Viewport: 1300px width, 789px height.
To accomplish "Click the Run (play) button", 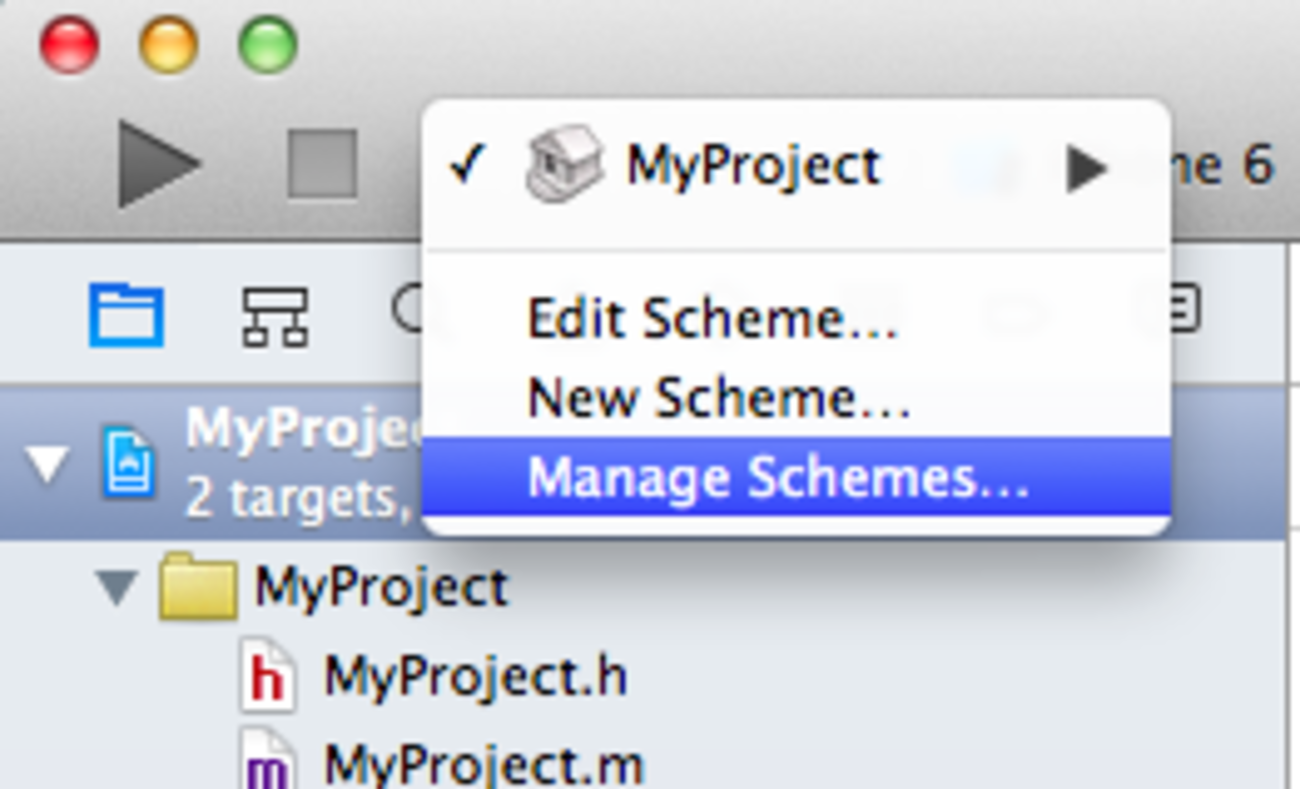I will pos(158,164).
